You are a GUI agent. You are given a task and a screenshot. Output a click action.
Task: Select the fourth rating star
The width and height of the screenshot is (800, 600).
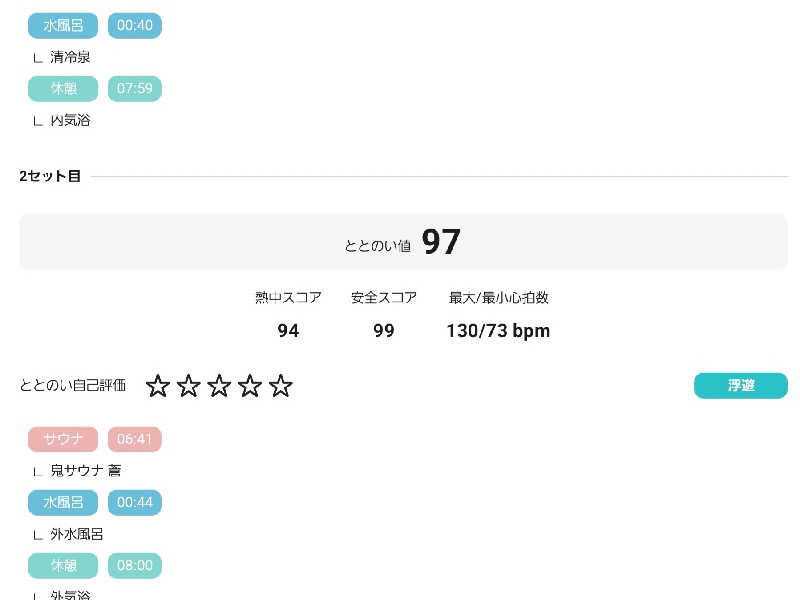pyautogui.click(x=250, y=386)
